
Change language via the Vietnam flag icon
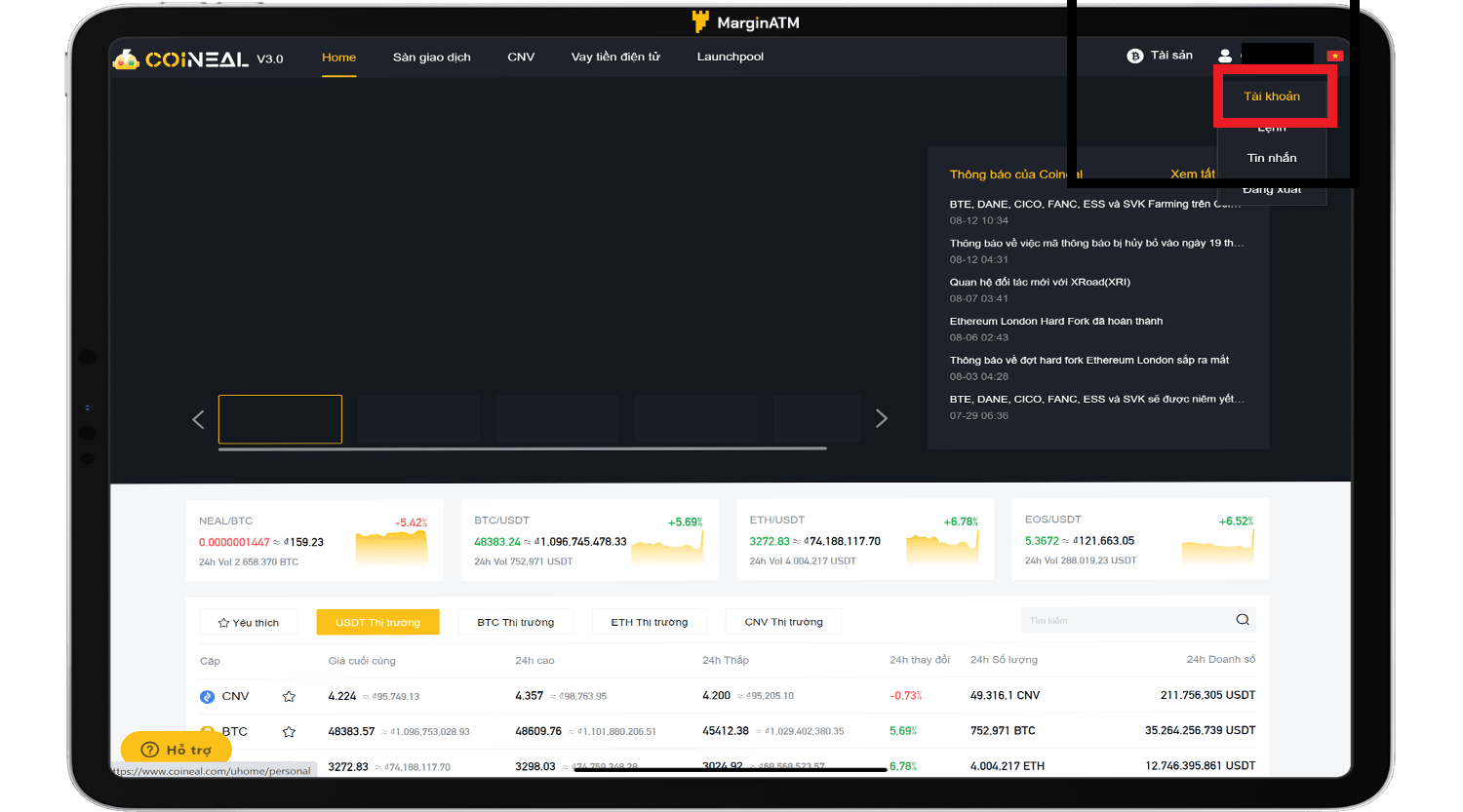tap(1335, 57)
